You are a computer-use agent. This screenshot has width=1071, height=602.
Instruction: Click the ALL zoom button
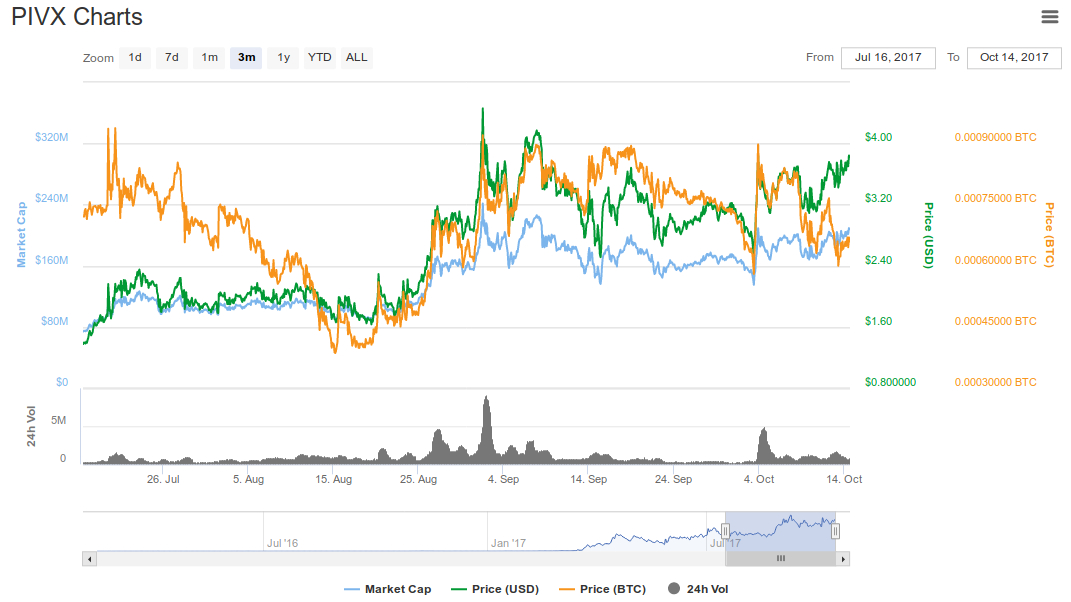pyautogui.click(x=356, y=57)
